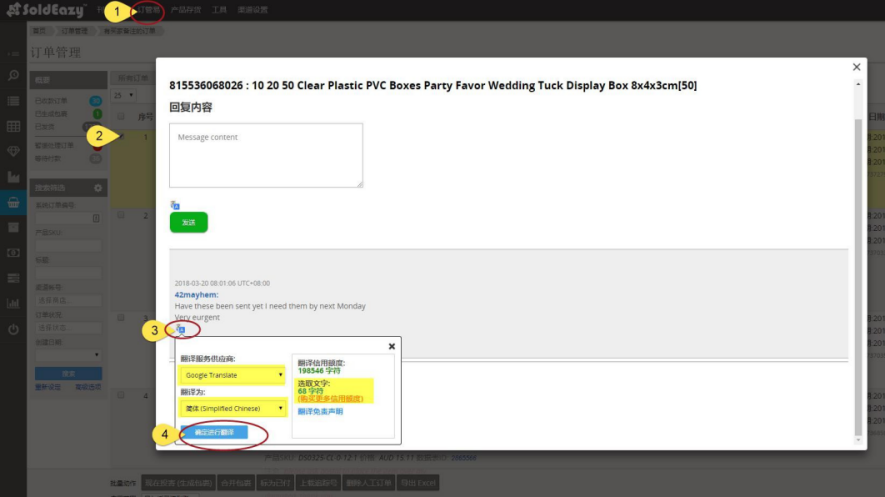The image size is (885, 497).
Task: Click the 导出 Excel button
Action: [x=418, y=483]
